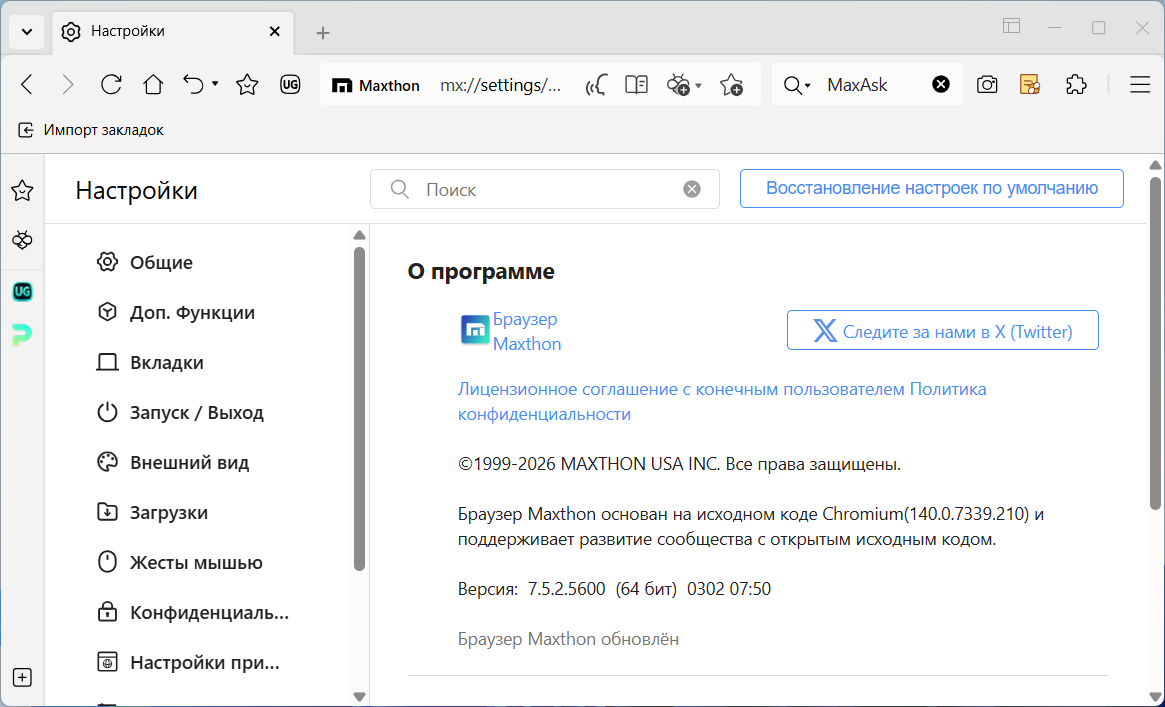Open Лицензионное соглашение с конечным пользователем link
Viewport: 1165px width, 707px height.
point(681,389)
